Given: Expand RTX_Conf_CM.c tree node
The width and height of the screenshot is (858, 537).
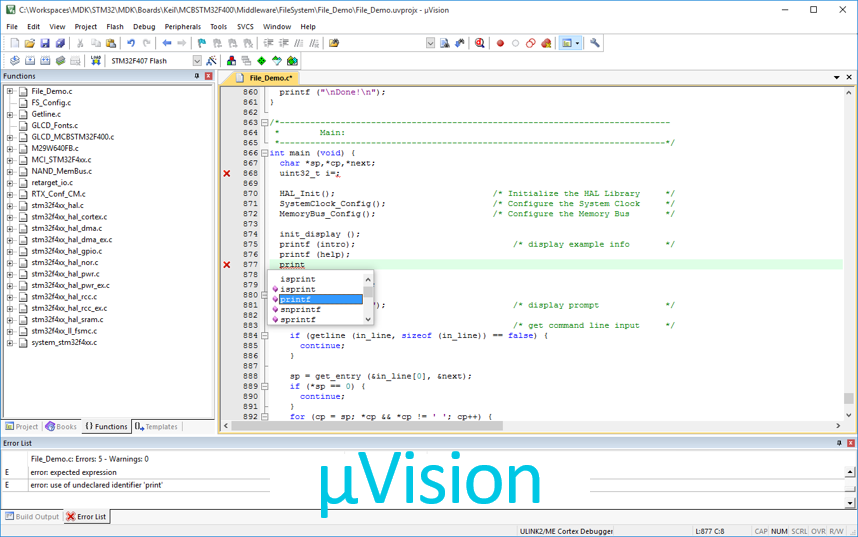Looking at the screenshot, I should pyautogui.click(x=10, y=194).
